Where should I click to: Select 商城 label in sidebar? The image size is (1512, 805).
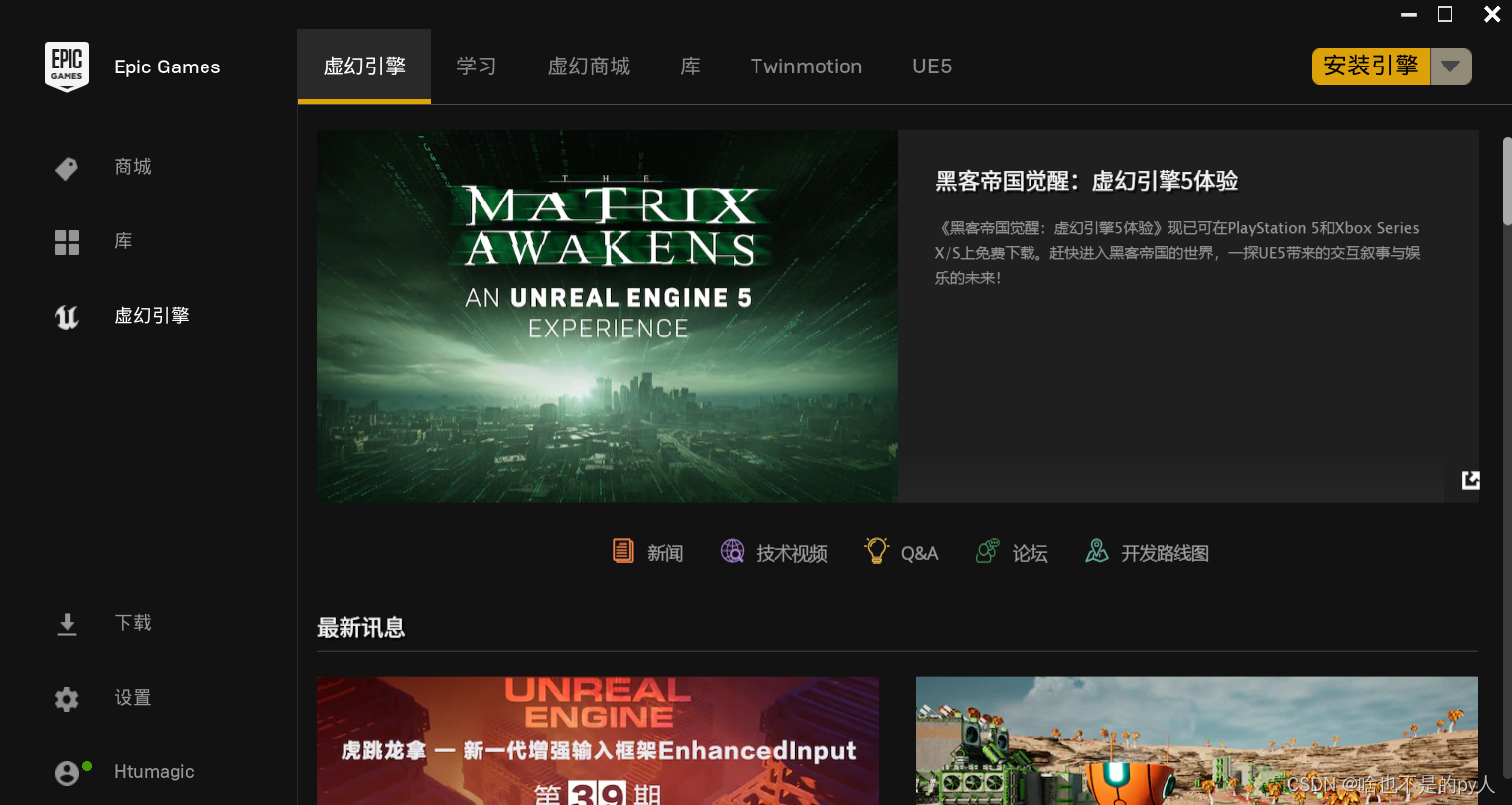click(133, 167)
